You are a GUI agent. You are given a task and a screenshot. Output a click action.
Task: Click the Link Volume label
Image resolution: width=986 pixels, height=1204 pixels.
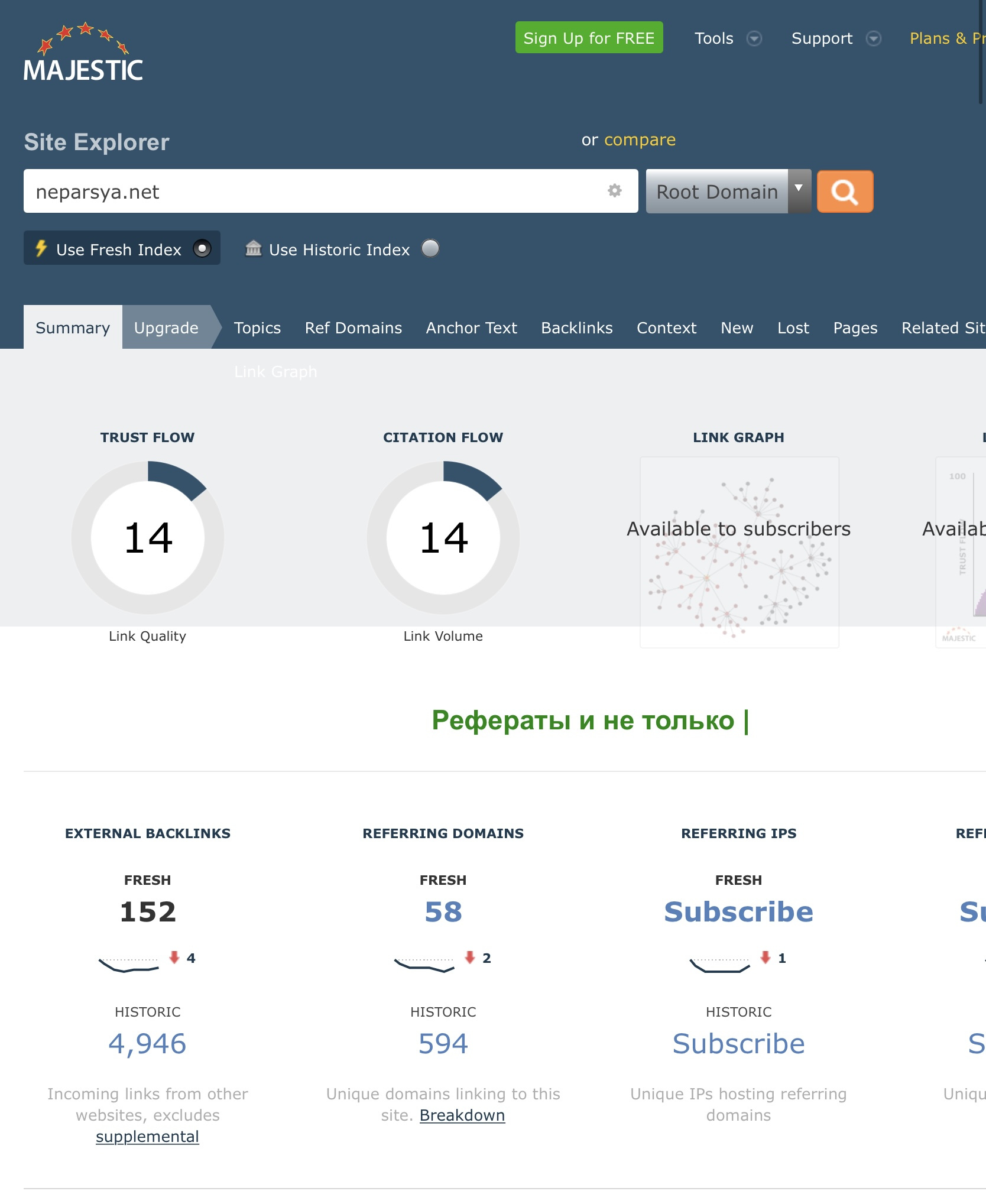click(x=443, y=636)
